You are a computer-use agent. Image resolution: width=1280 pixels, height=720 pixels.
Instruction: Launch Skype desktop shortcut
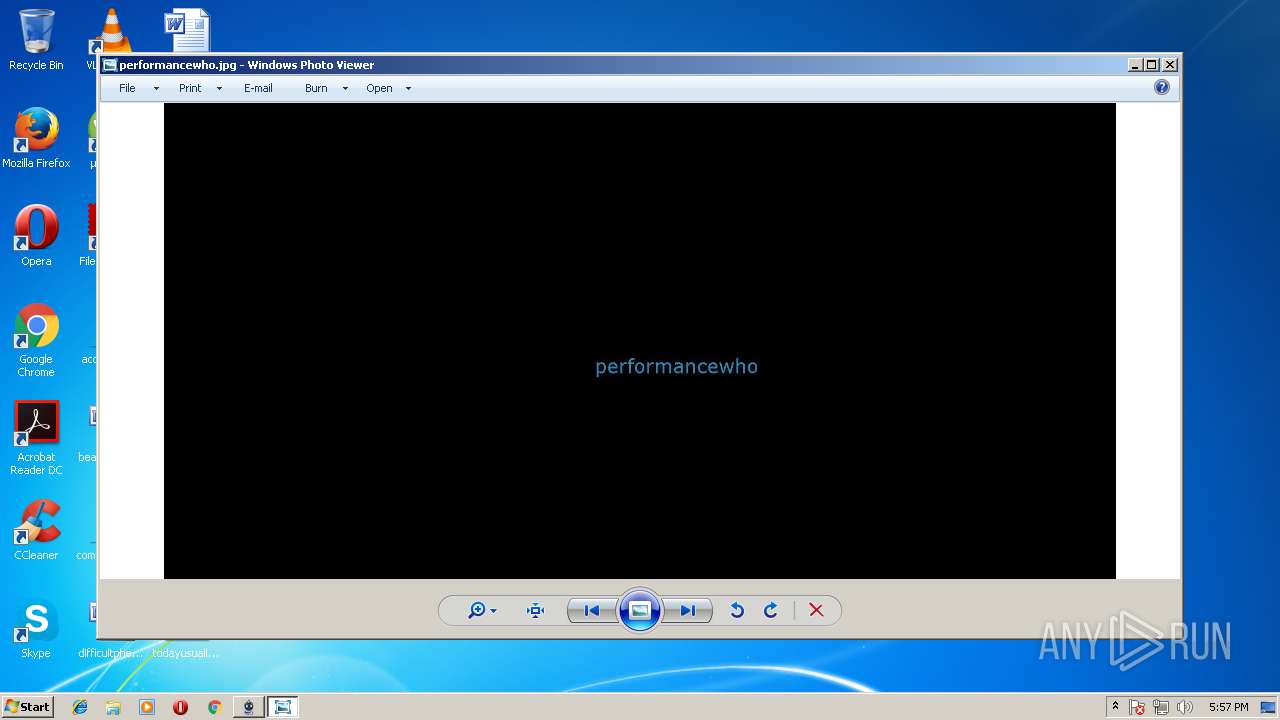pyautogui.click(x=36, y=628)
